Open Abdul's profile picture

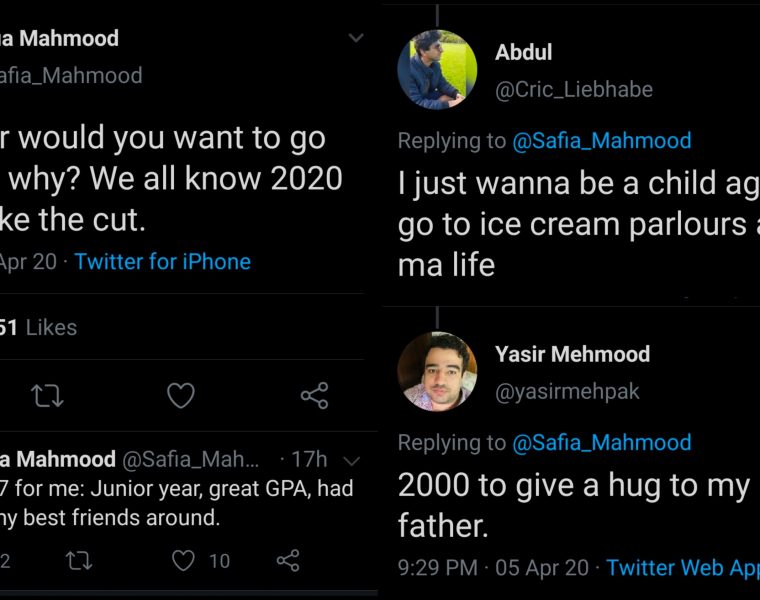click(x=437, y=70)
